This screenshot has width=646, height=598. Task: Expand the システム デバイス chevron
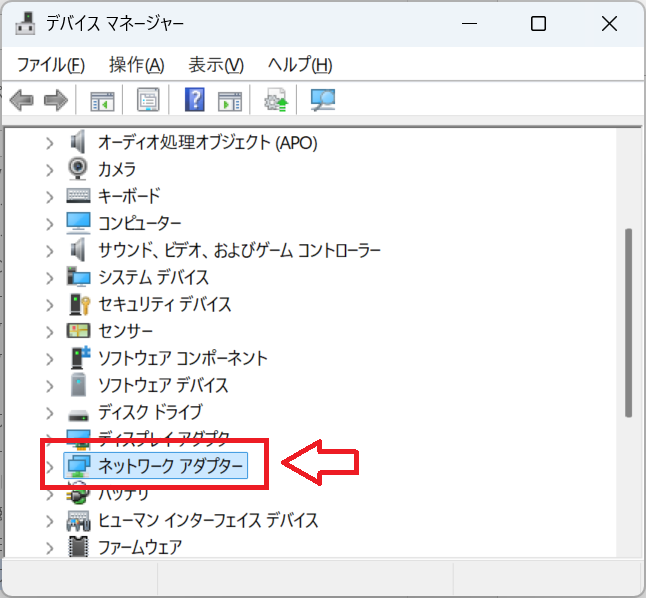(x=50, y=278)
